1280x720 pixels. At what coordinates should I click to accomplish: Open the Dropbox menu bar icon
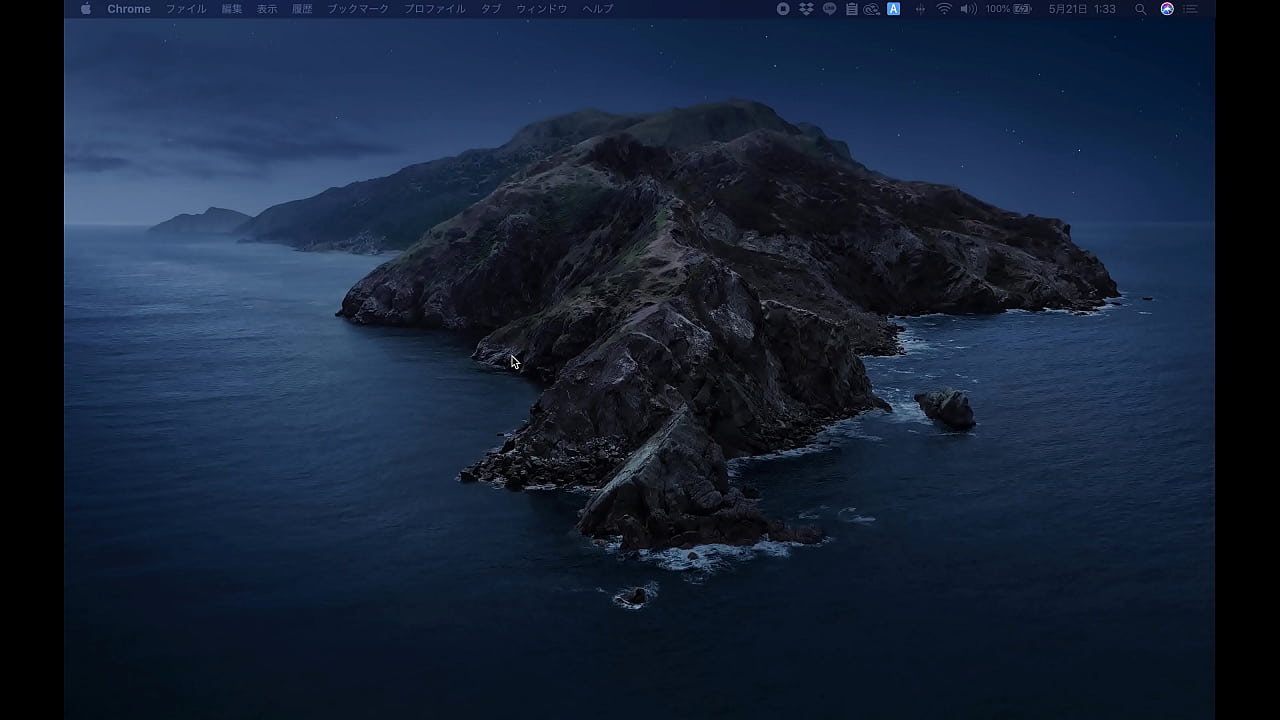pos(806,9)
